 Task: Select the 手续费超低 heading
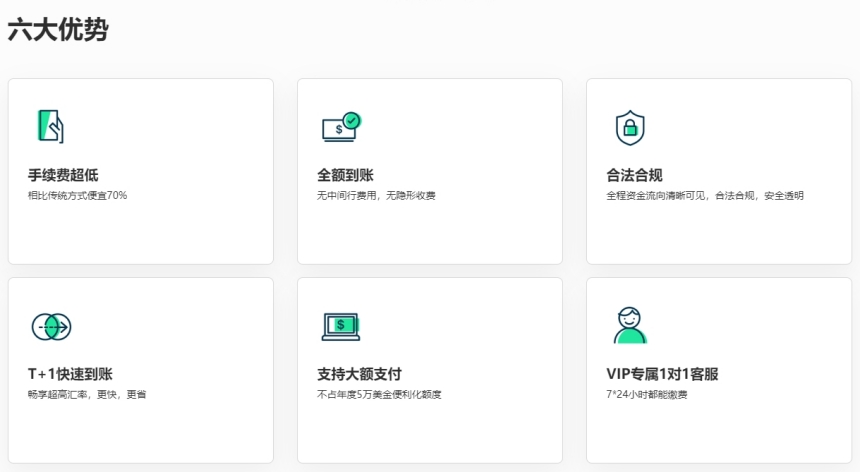(63, 175)
